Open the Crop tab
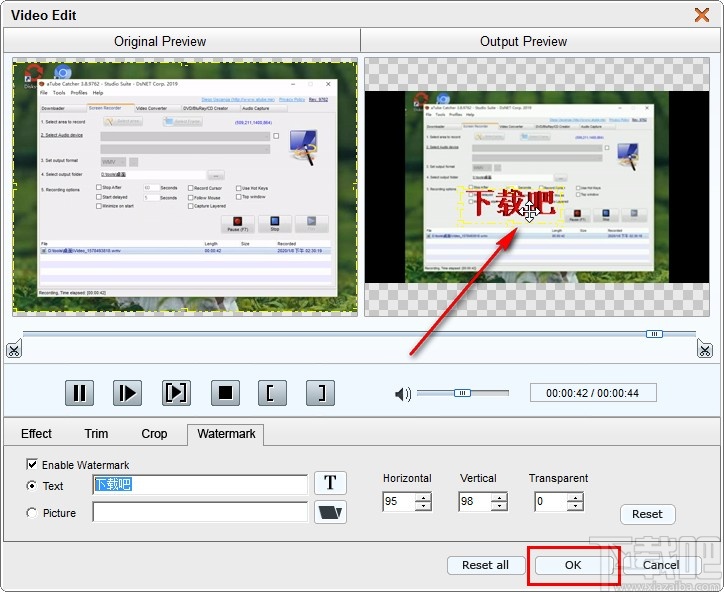The height and width of the screenshot is (592, 724). [154, 434]
